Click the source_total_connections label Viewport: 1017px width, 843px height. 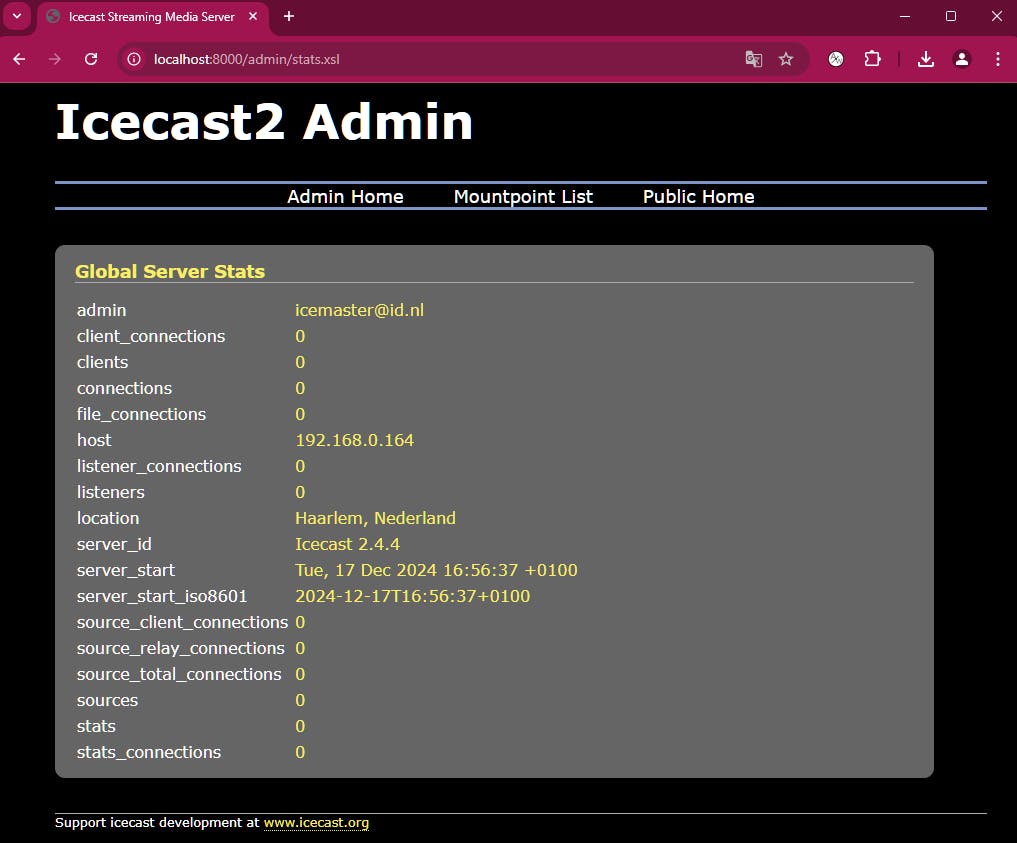pyautogui.click(x=179, y=674)
